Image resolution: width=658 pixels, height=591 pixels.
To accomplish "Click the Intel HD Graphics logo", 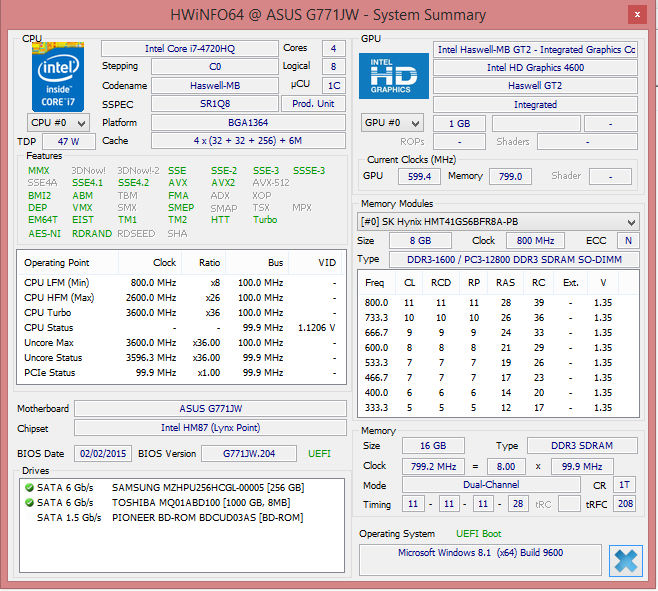I will tap(394, 76).
